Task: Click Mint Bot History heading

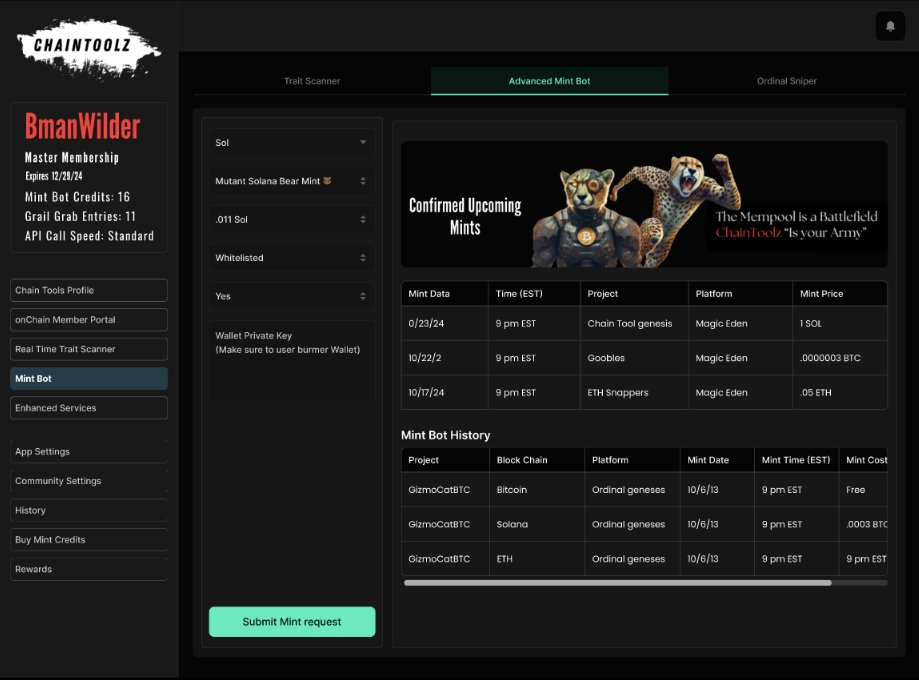Action: click(445, 435)
